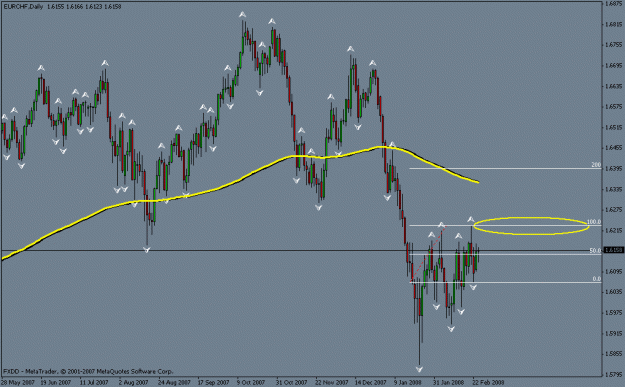Select the yellow ellipse drawn object
The width and height of the screenshot is (625, 387).
pos(531,226)
